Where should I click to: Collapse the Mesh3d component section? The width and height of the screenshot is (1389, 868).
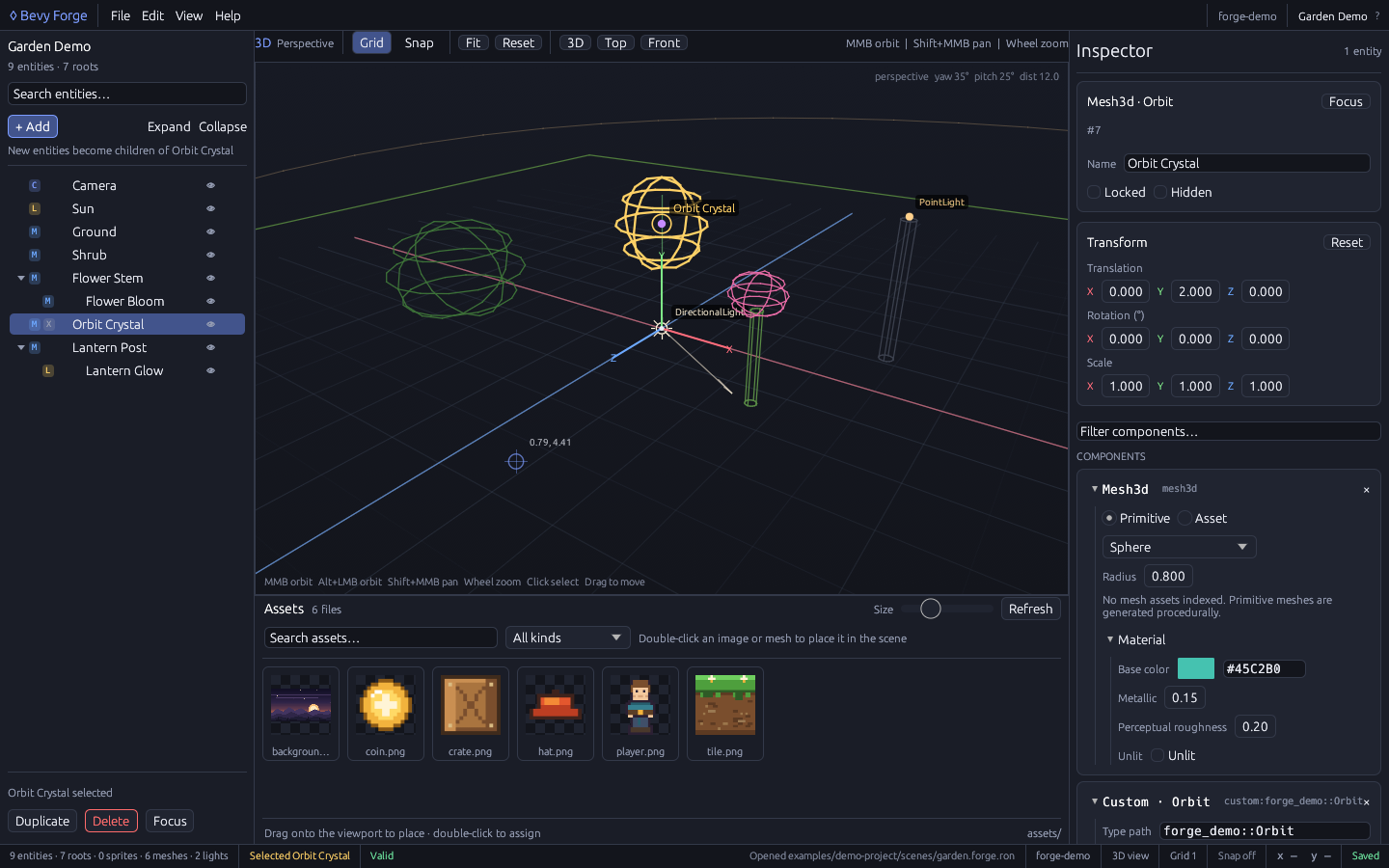tap(1095, 489)
